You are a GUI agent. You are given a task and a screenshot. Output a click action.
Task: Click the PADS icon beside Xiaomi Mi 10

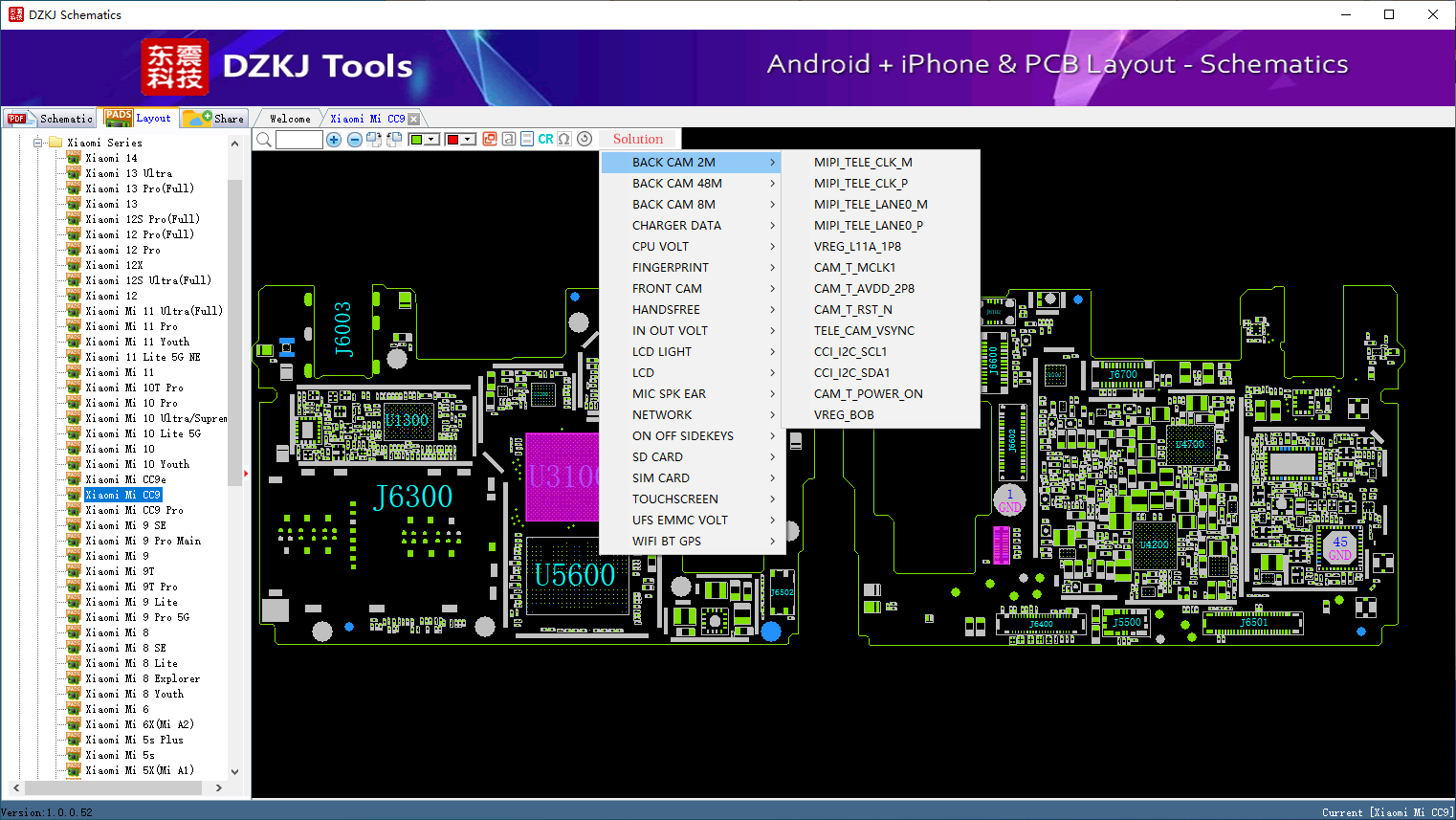click(74, 449)
